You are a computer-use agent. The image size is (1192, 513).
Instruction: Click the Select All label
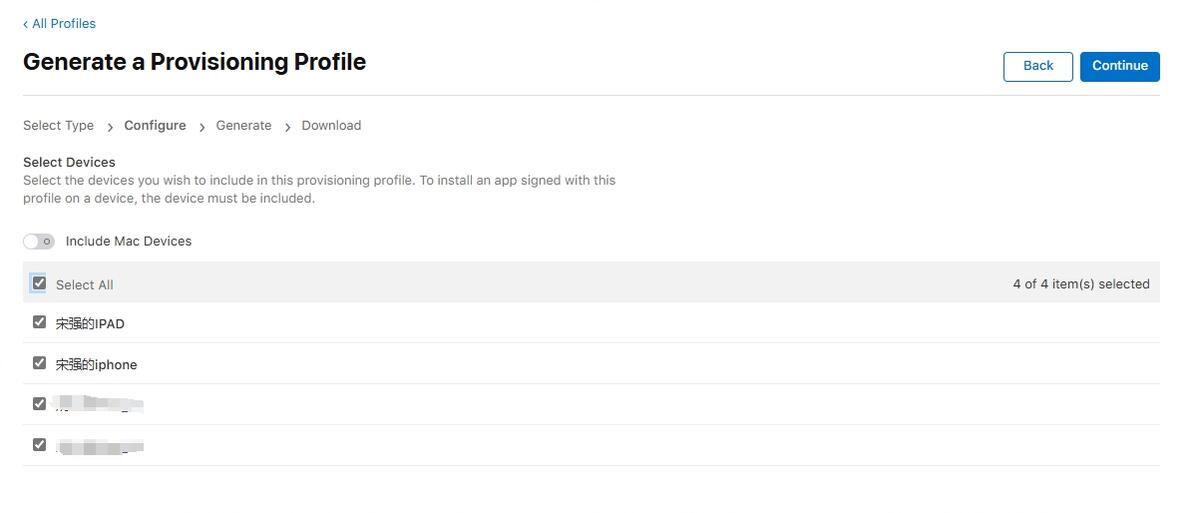[84, 285]
